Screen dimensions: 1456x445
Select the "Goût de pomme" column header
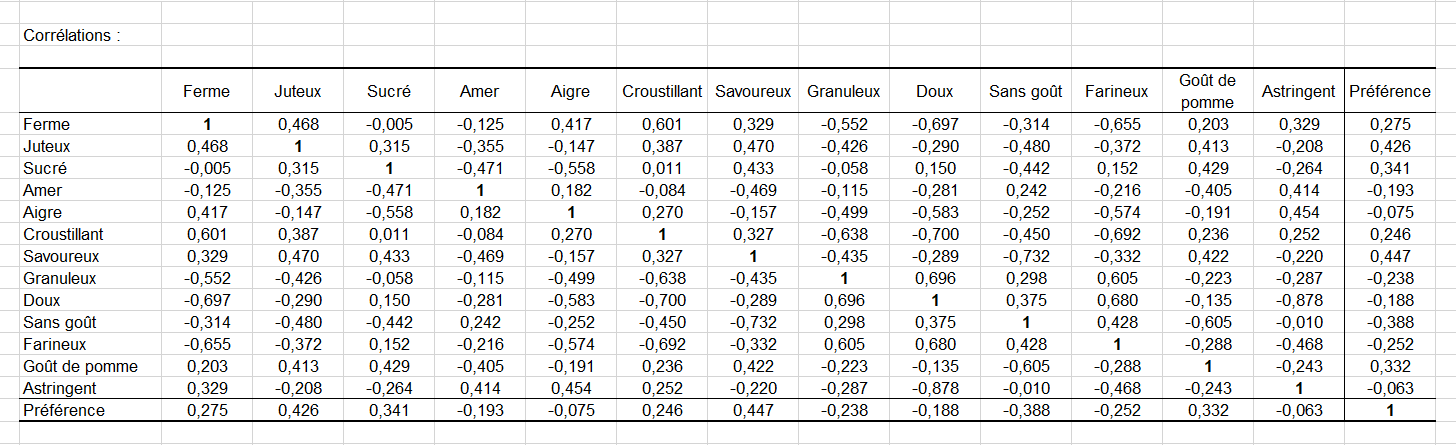click(1207, 91)
